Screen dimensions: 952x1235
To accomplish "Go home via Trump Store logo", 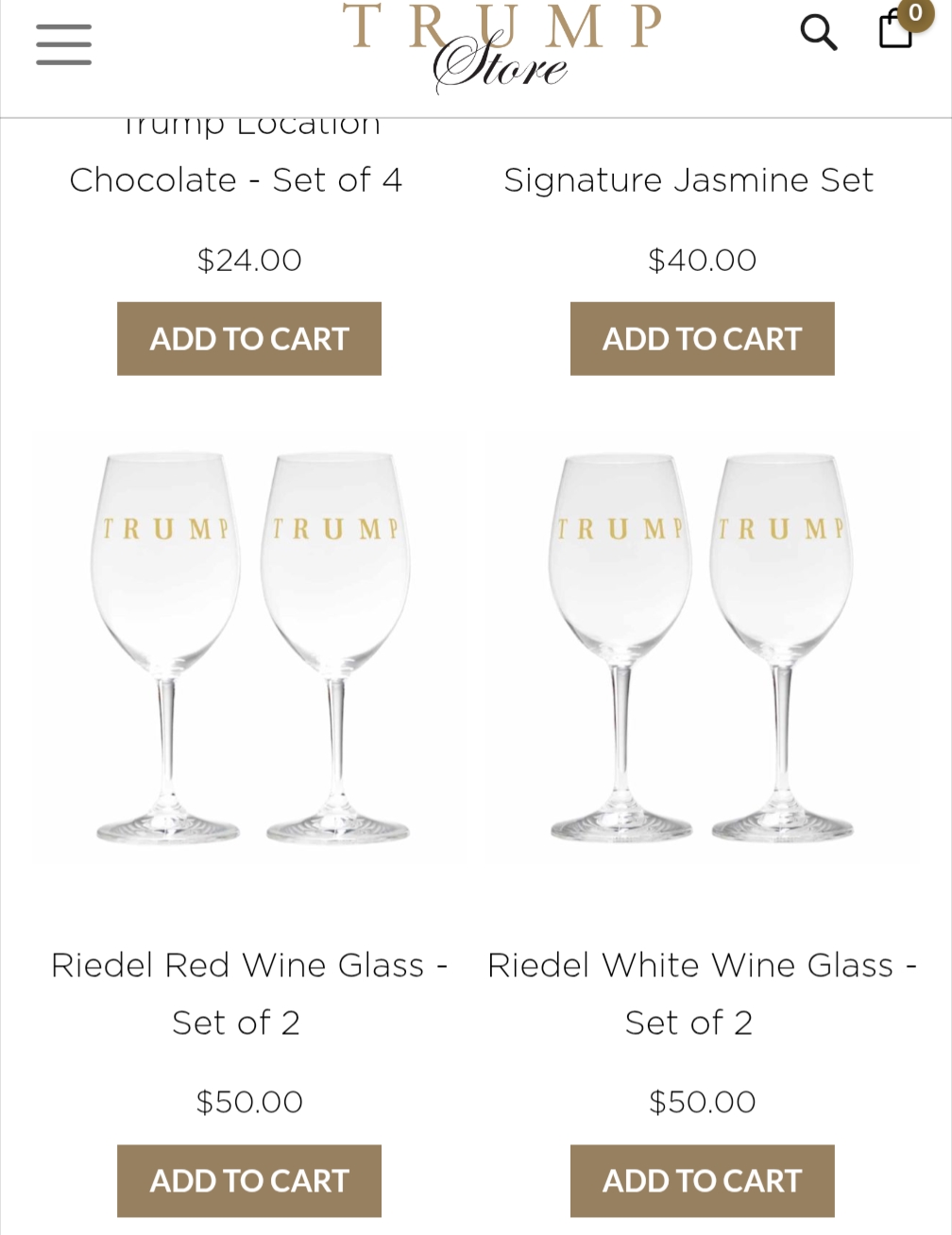I will coord(501,47).
